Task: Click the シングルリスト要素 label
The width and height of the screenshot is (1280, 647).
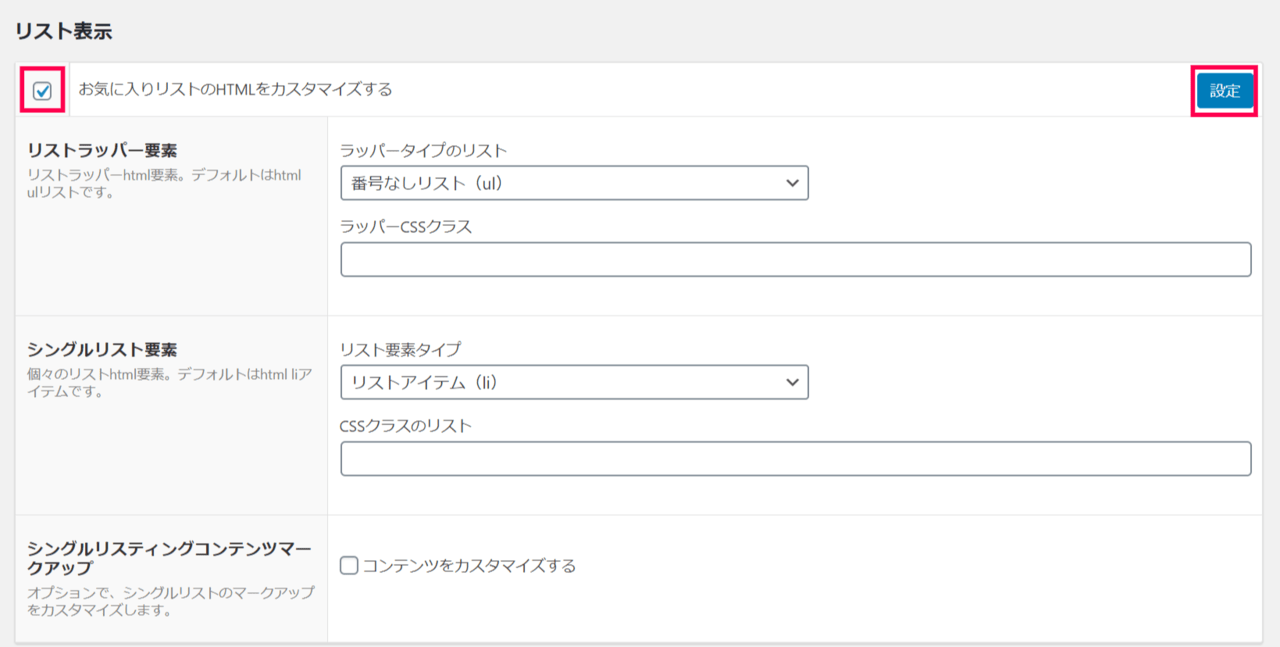Action: (102, 350)
